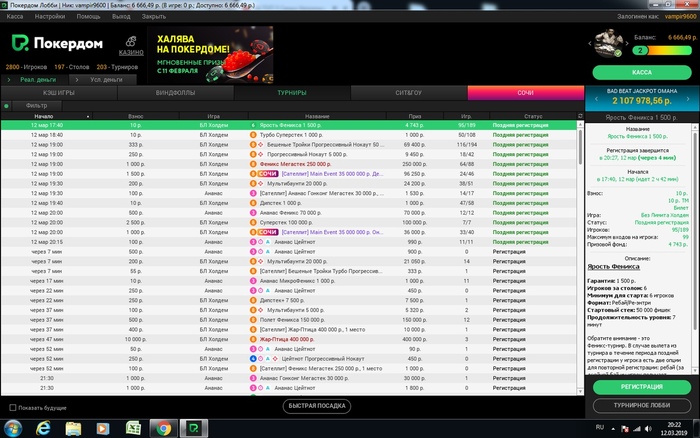Click СОЧИ badge on 96 250 р. satellite

pos(267,174)
